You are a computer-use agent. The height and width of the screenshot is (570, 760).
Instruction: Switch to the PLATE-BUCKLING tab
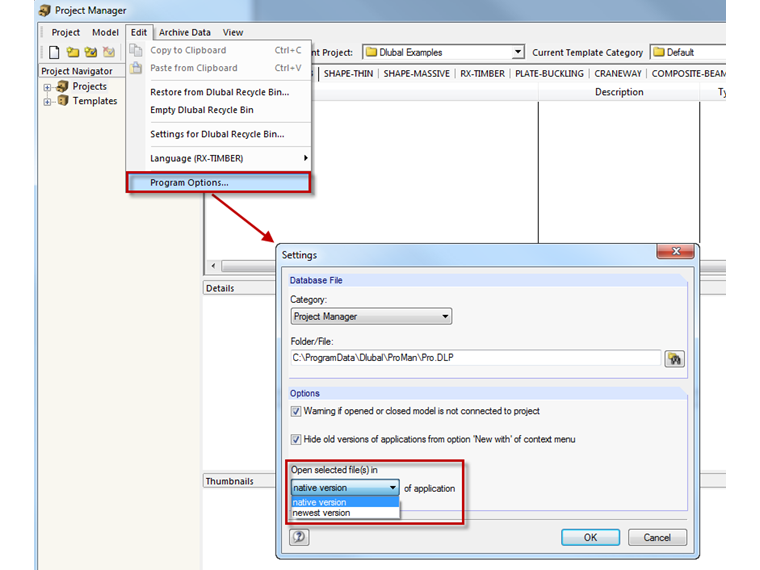549,74
